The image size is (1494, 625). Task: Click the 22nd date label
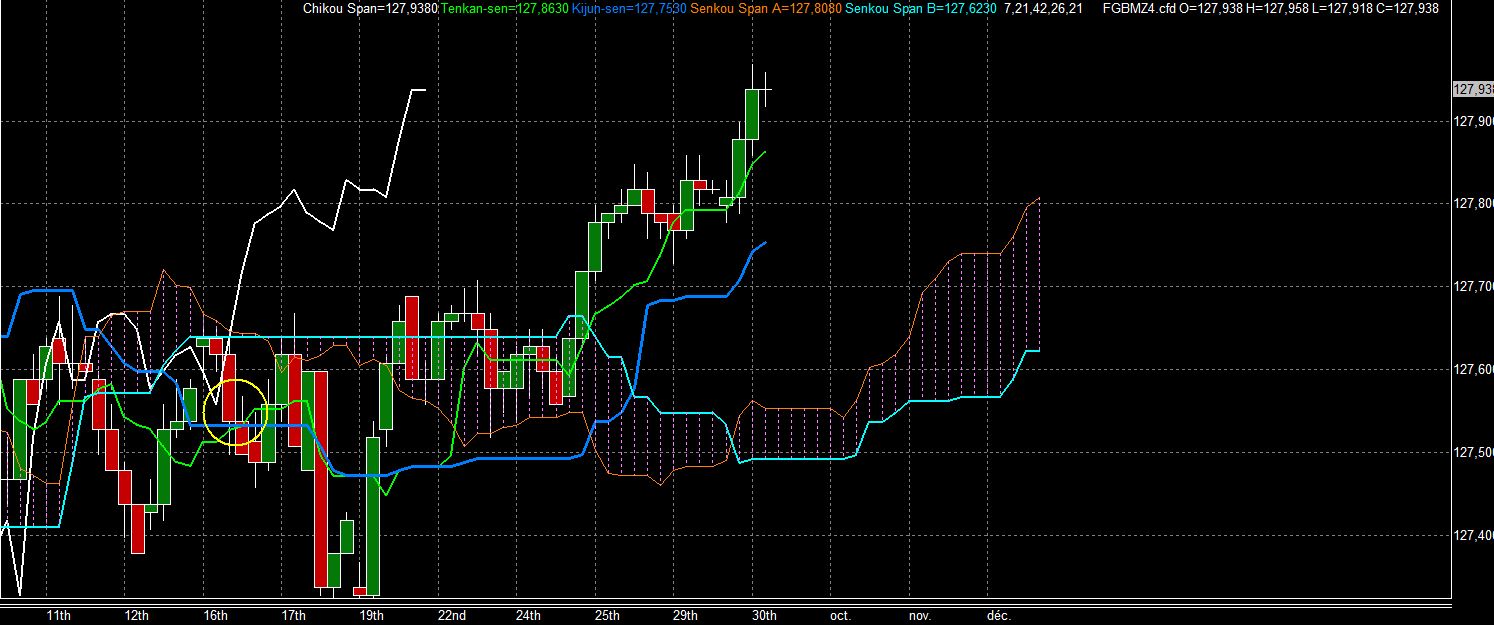point(451,615)
